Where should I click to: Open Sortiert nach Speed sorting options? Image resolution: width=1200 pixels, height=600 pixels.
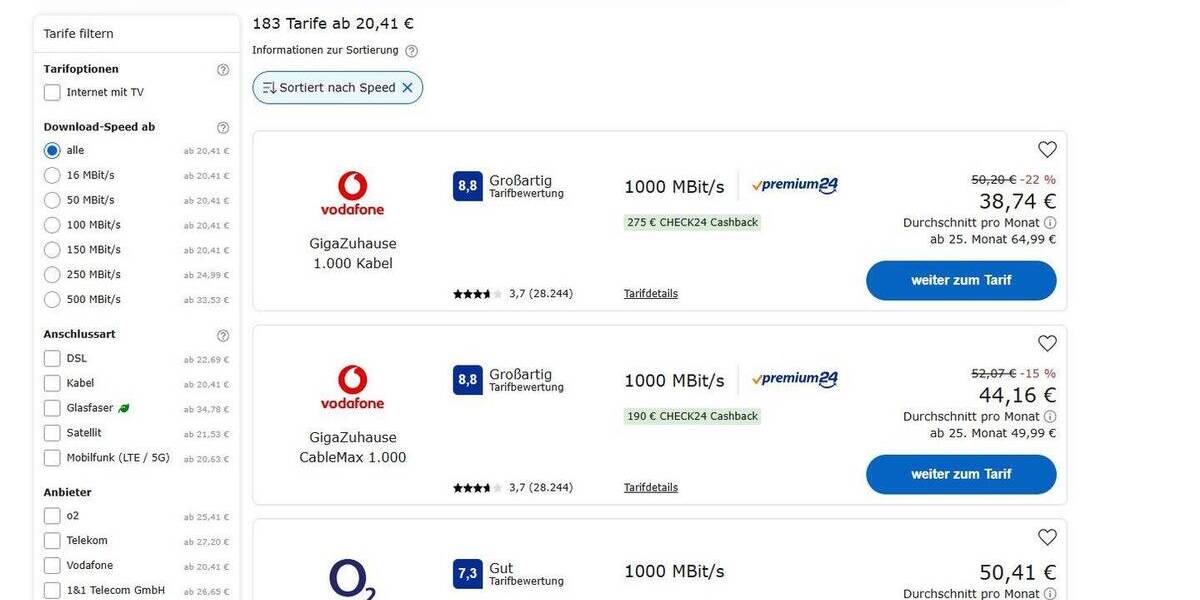click(x=328, y=88)
